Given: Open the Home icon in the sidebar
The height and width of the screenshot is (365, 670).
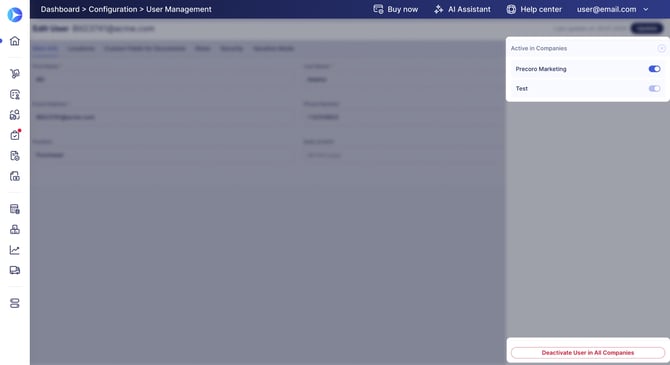Looking at the screenshot, I should [x=15, y=41].
